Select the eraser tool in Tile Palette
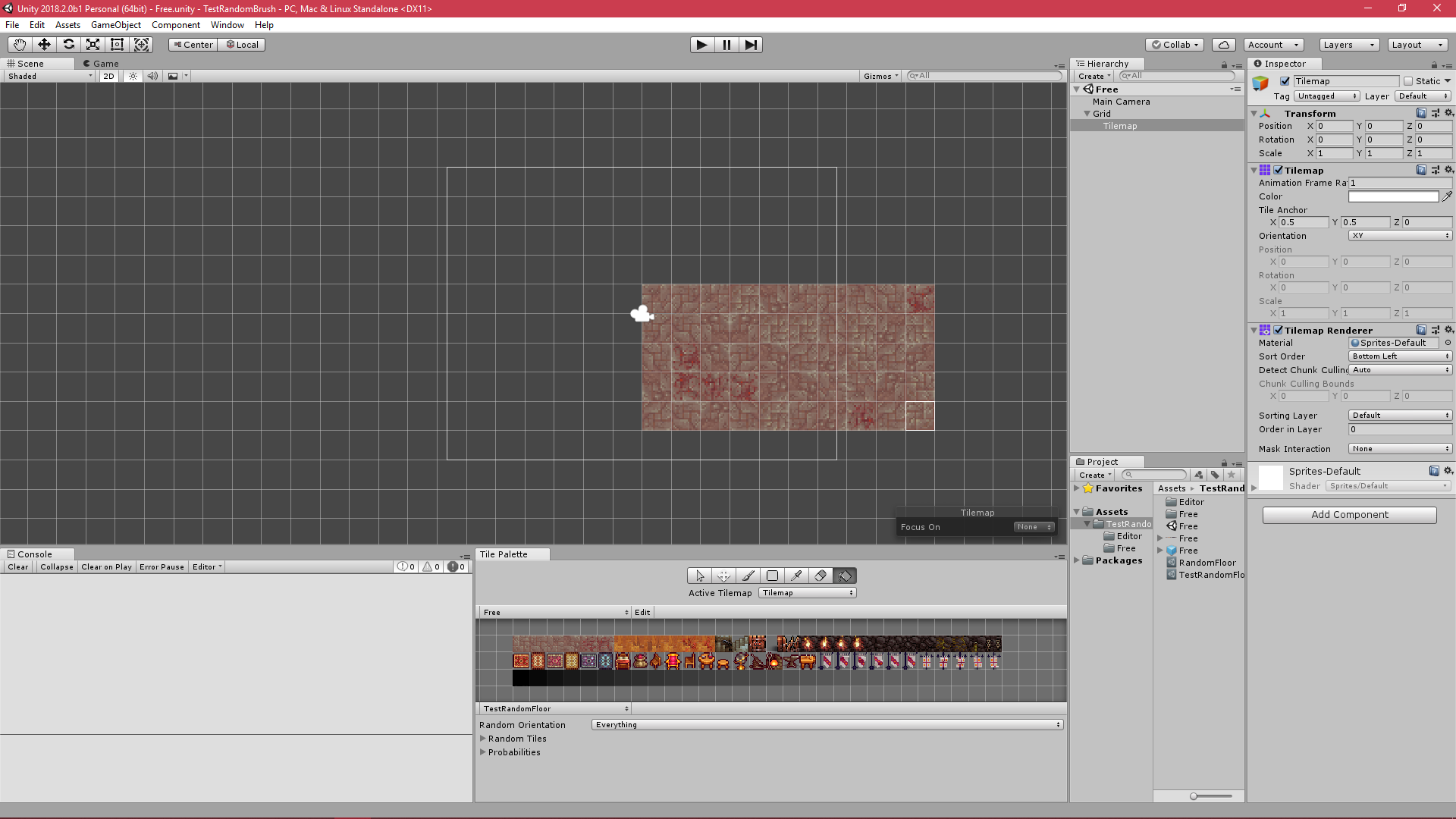Viewport: 1456px width, 819px height. 820,576
